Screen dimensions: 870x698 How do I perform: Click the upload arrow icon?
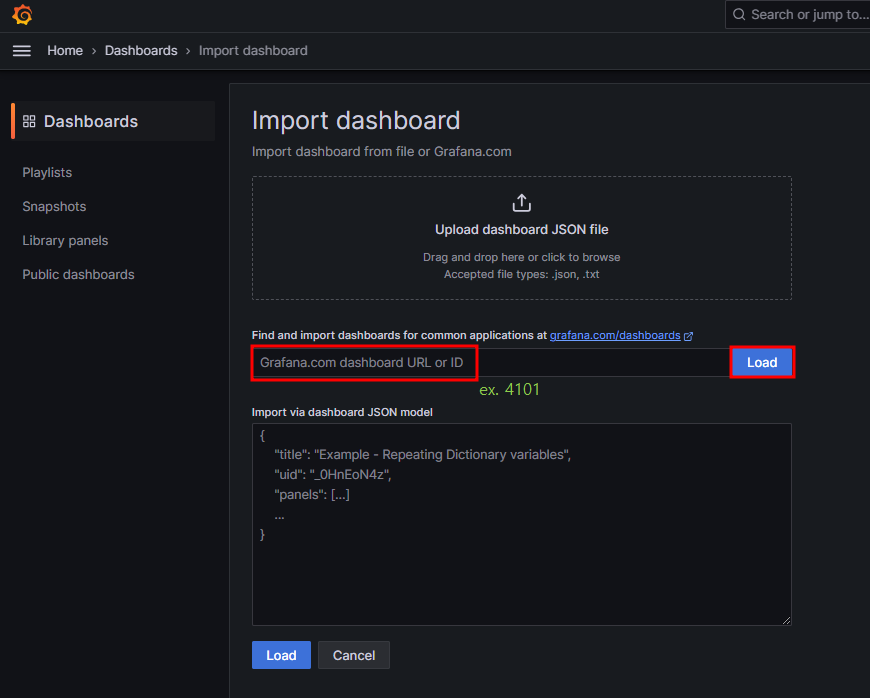click(x=522, y=203)
